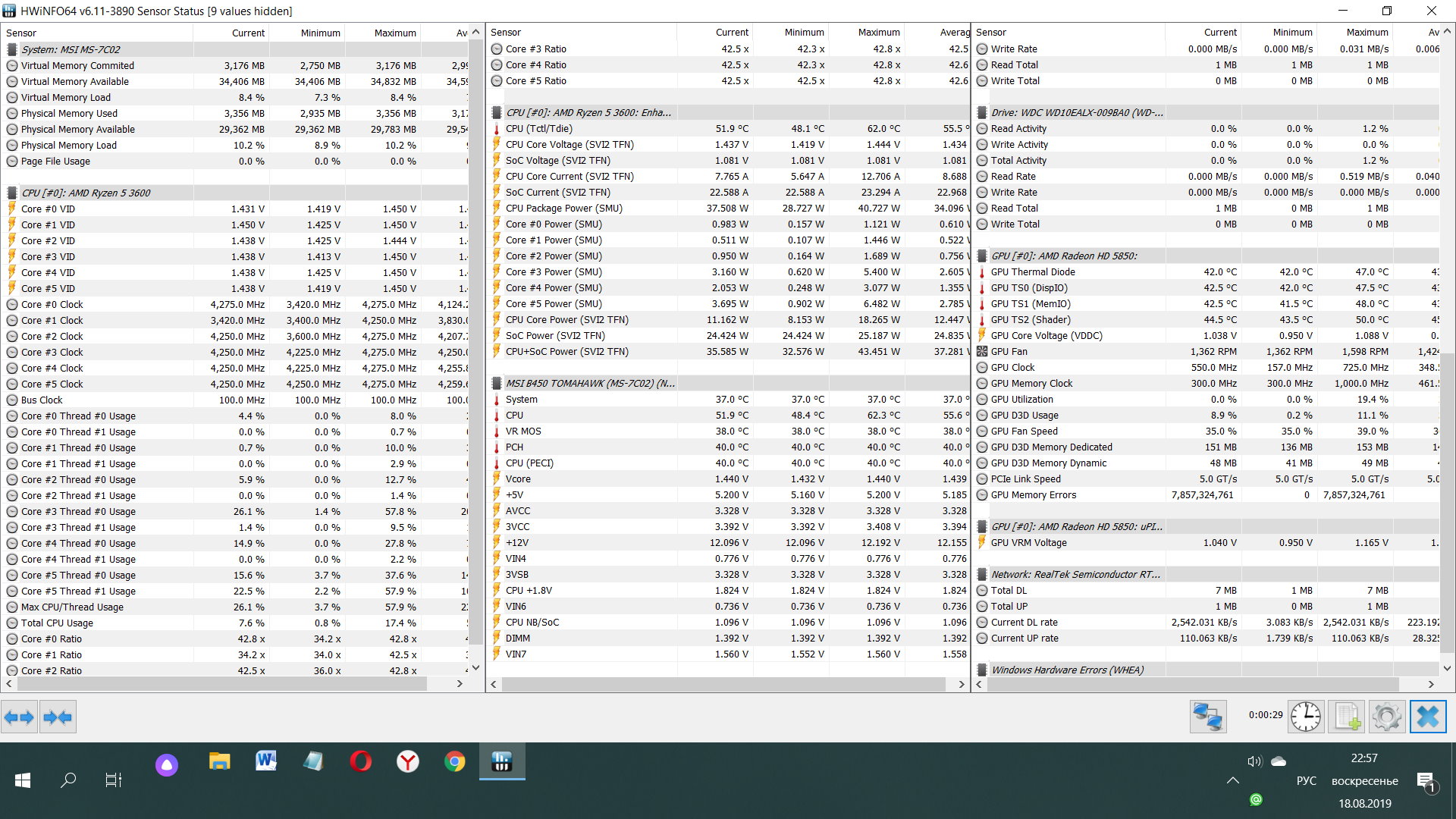Close the sensor status window with the blue X
This screenshot has height=819, width=1456.
(x=1428, y=717)
